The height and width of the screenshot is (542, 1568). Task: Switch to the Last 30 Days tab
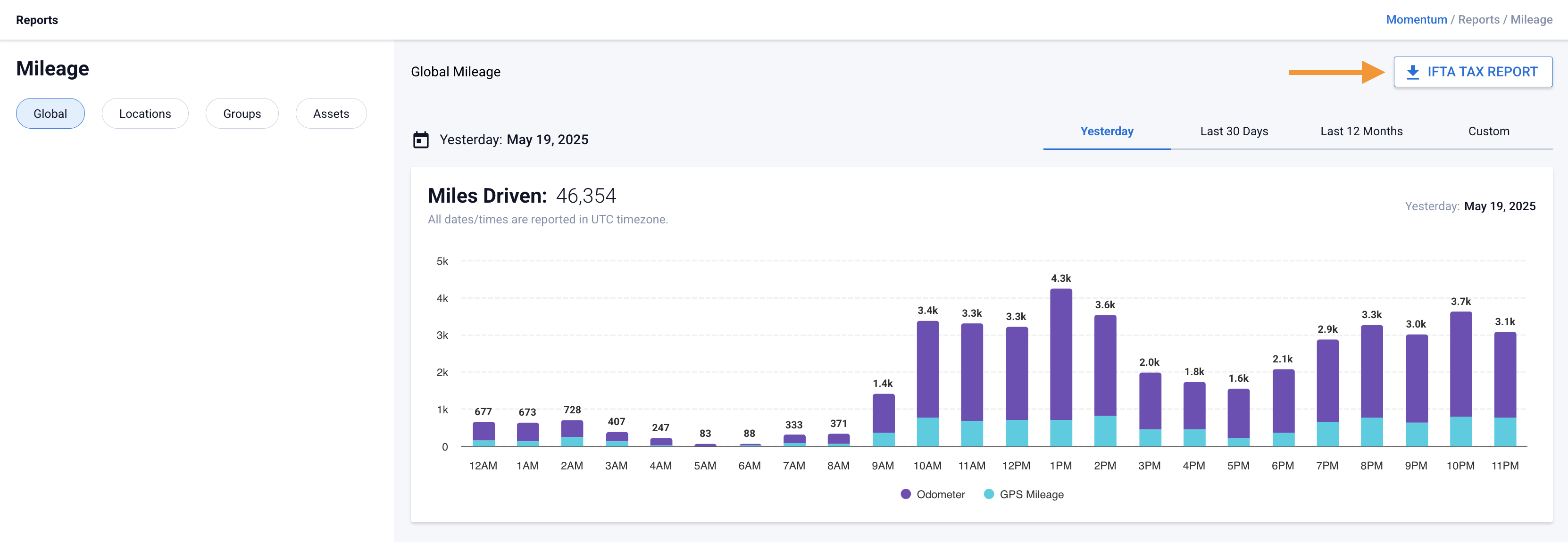pyautogui.click(x=1234, y=131)
